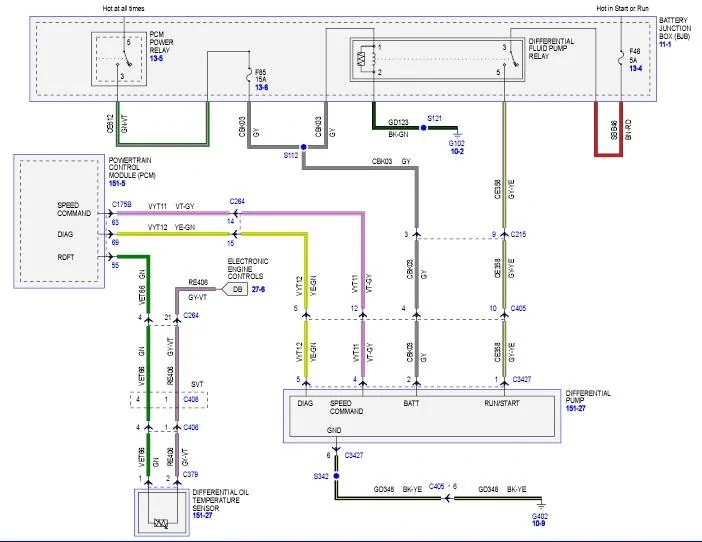Image resolution: width=702 pixels, height=542 pixels.
Task: Open page reference 13-6 under fuse F85
Action: (x=262, y=88)
